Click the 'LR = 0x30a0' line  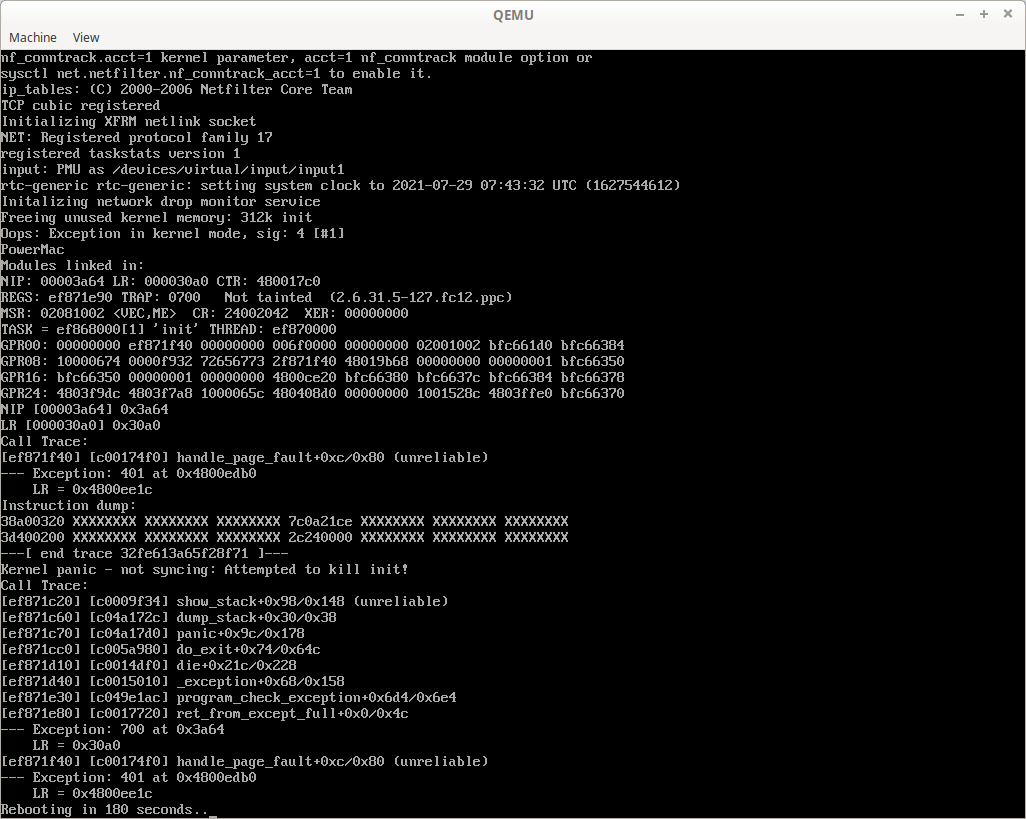(76, 746)
